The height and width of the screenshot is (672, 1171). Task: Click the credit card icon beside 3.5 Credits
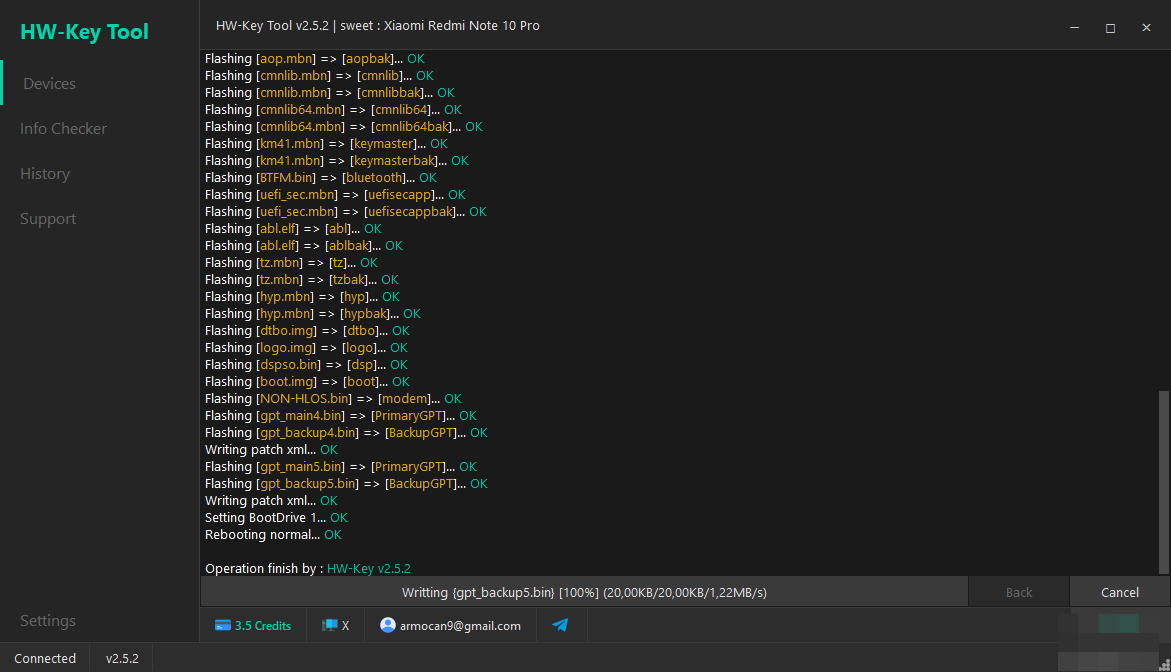223,626
